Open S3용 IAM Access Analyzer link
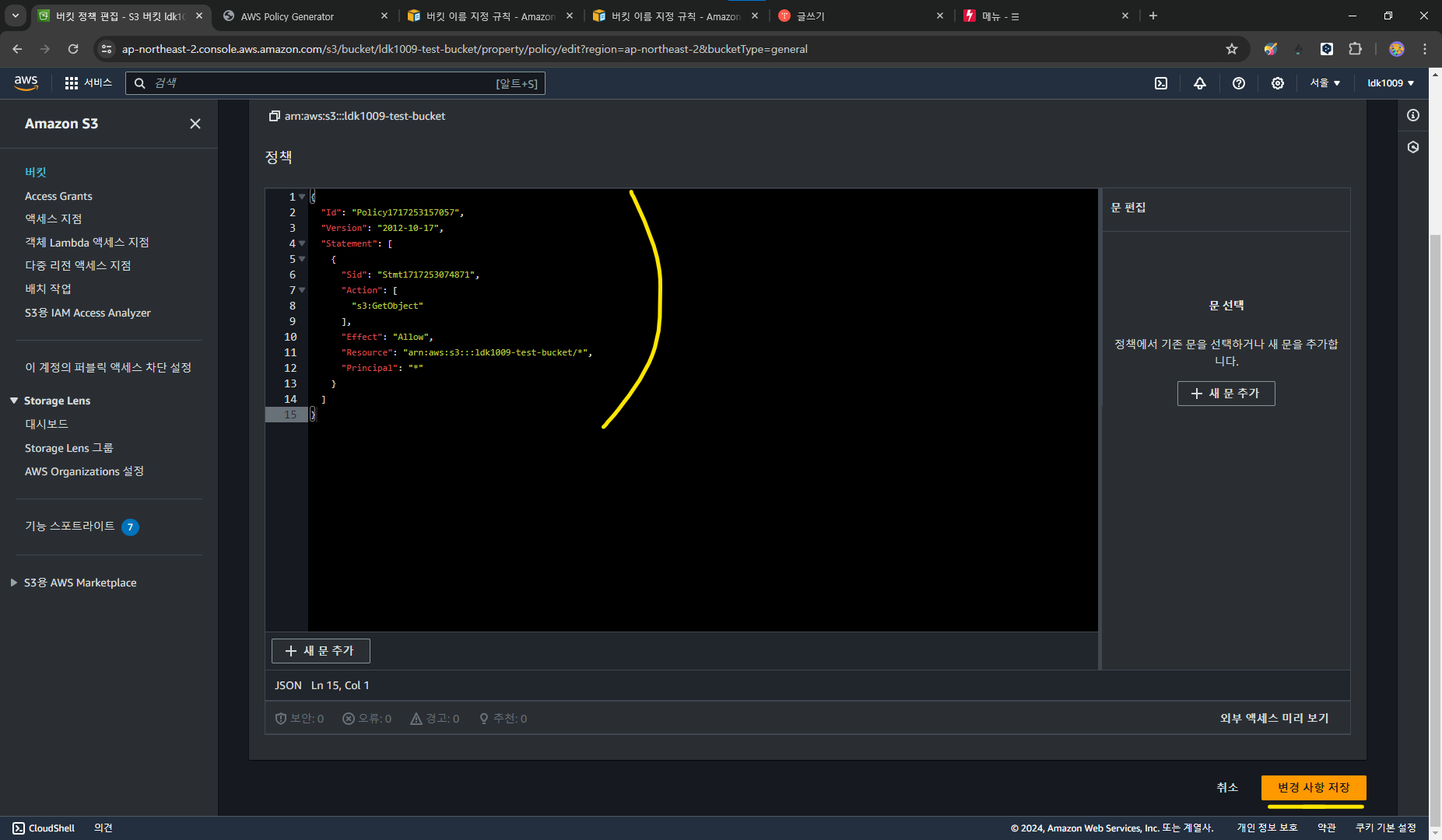 (x=88, y=313)
